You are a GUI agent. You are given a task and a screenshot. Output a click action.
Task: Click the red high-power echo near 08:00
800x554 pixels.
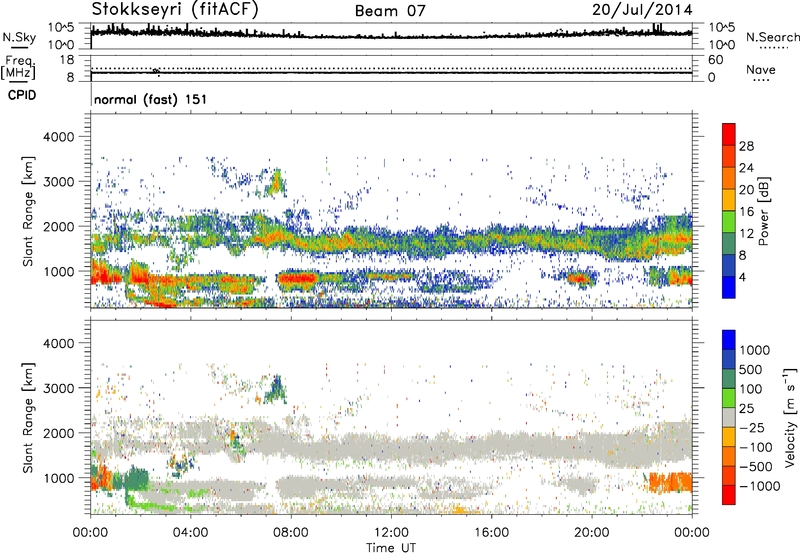(298, 279)
